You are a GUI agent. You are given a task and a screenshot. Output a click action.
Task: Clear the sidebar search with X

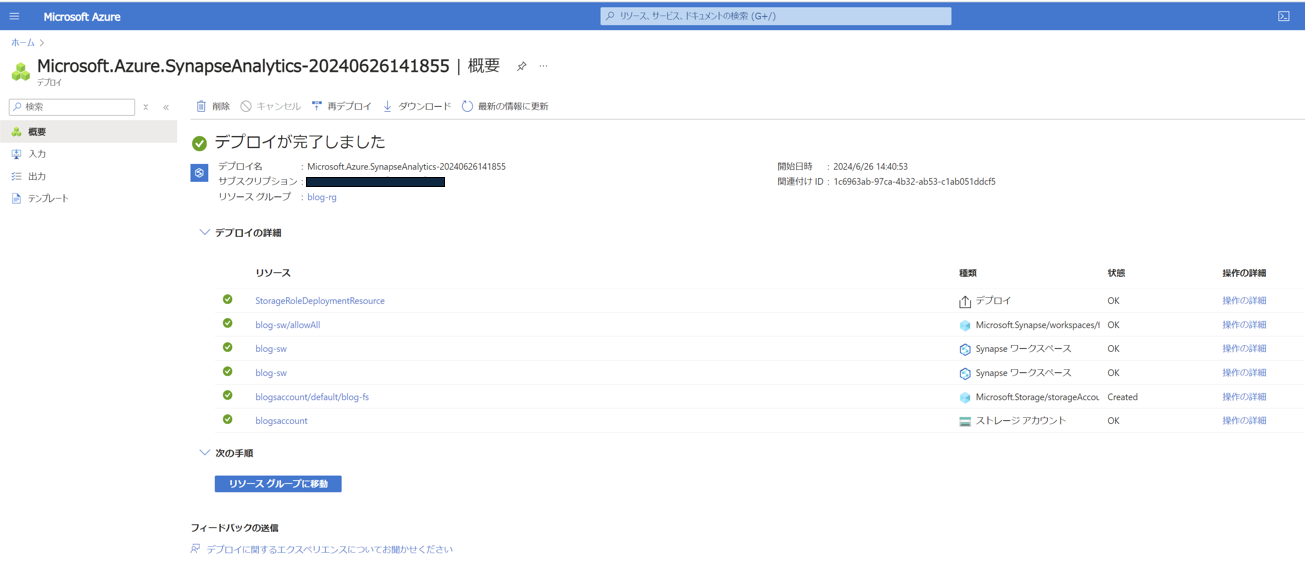(x=146, y=107)
